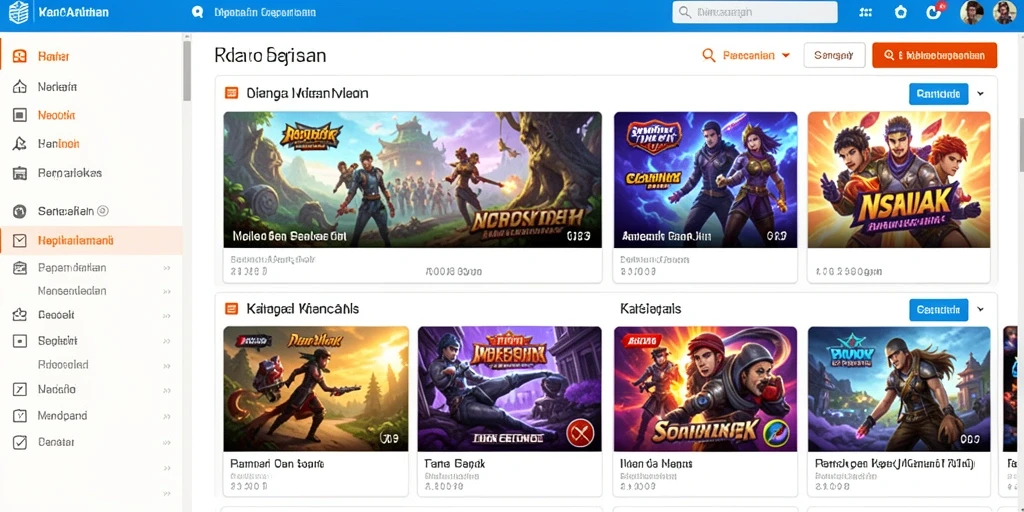1024x512 pixels.
Task: Click the round chat icon beside Dipanain text
Action: tap(197, 12)
